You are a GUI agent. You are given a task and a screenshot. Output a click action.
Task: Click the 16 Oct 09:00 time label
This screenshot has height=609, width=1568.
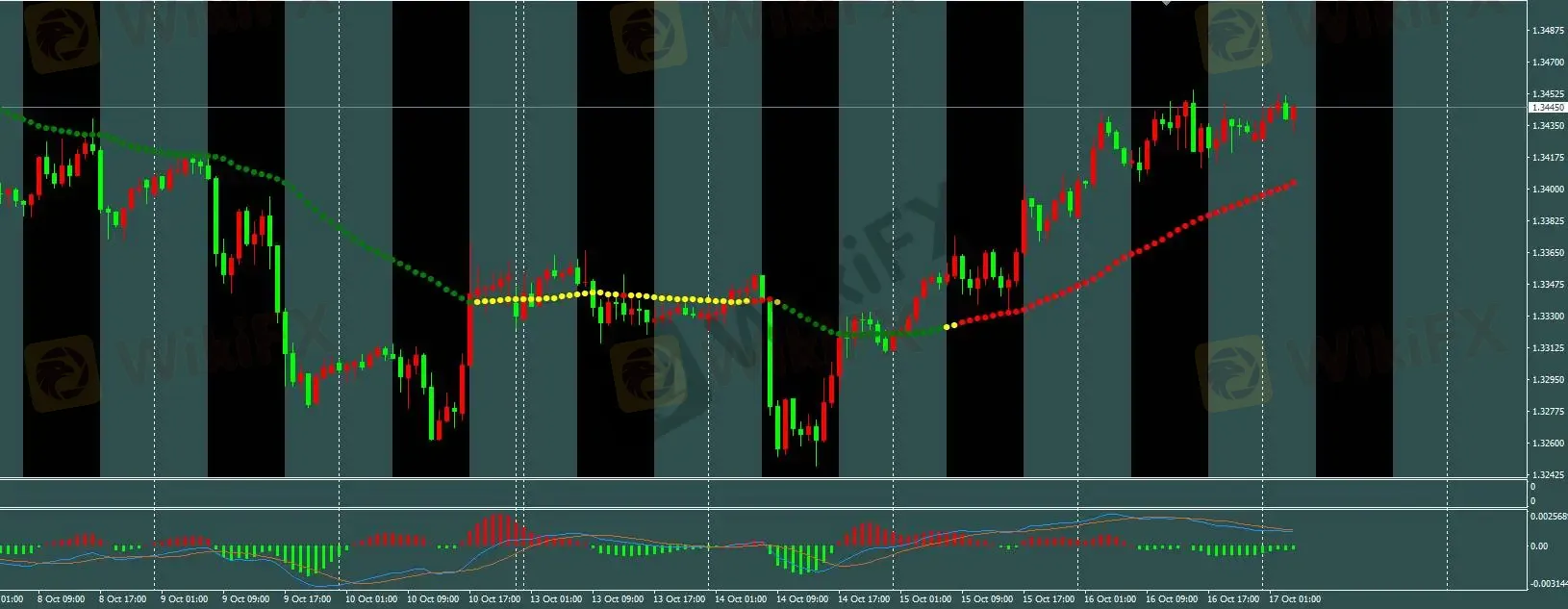(x=1172, y=599)
